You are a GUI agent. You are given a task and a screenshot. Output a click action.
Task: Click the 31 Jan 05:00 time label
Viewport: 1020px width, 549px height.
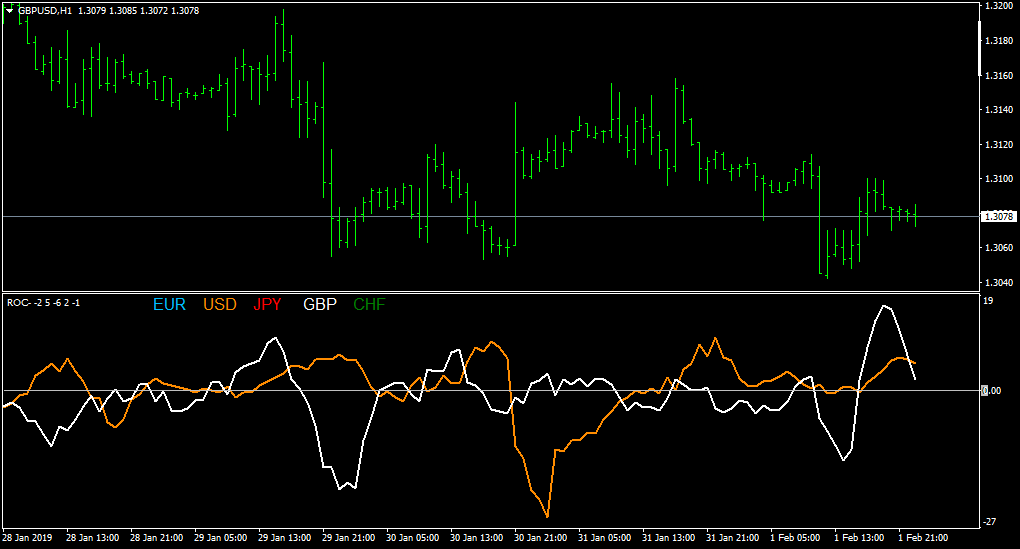pyautogui.click(x=604, y=538)
